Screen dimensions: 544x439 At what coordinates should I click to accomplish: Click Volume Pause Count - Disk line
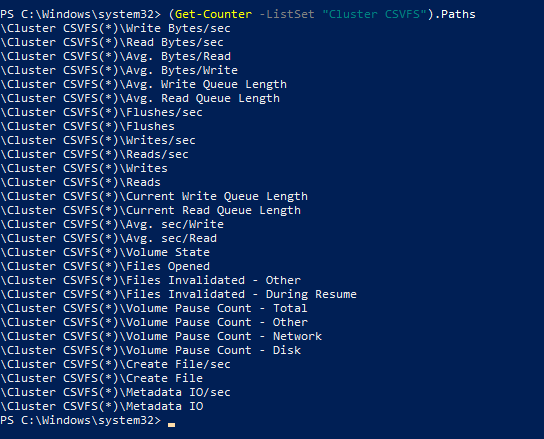point(150,350)
